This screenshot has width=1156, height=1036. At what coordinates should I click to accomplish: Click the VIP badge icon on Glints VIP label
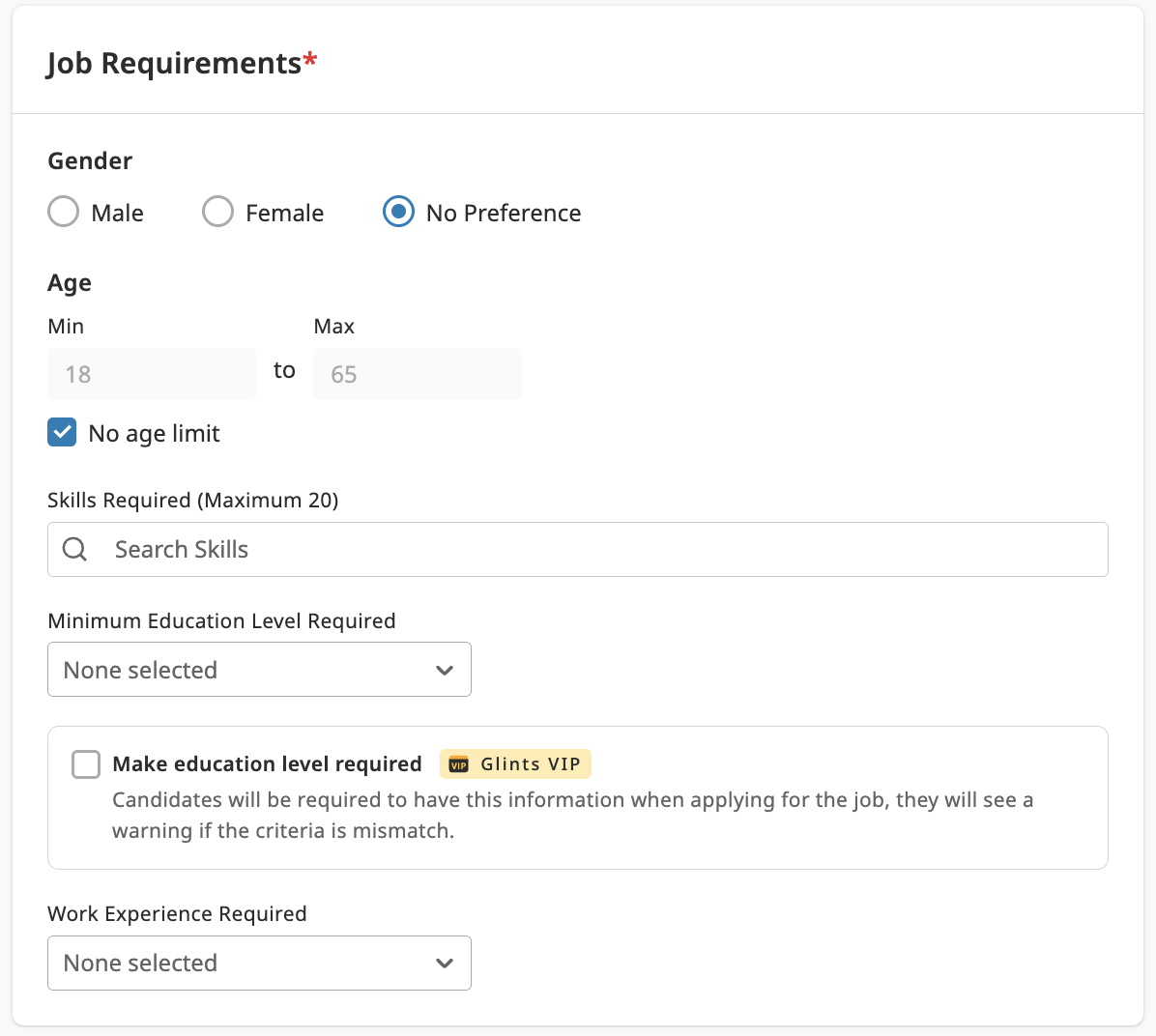click(x=462, y=763)
